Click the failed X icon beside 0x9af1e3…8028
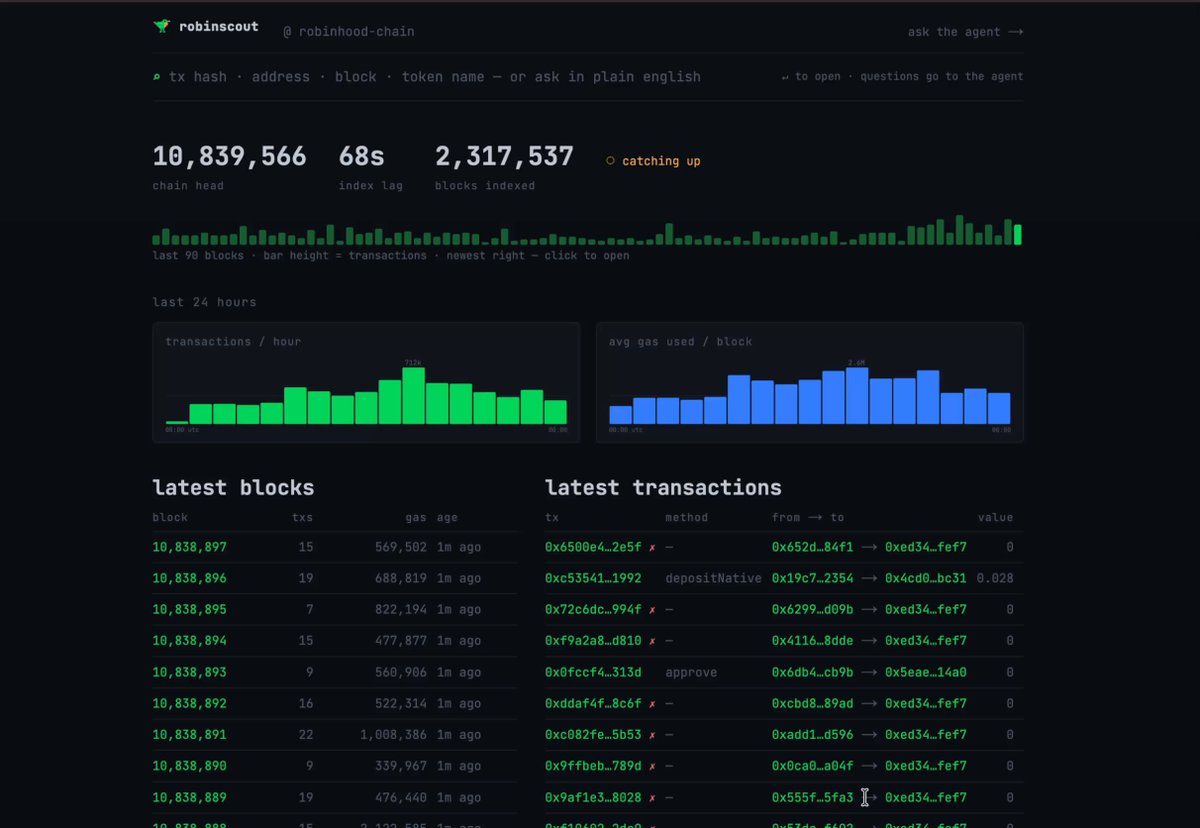This screenshot has height=828, width=1200. coord(652,798)
